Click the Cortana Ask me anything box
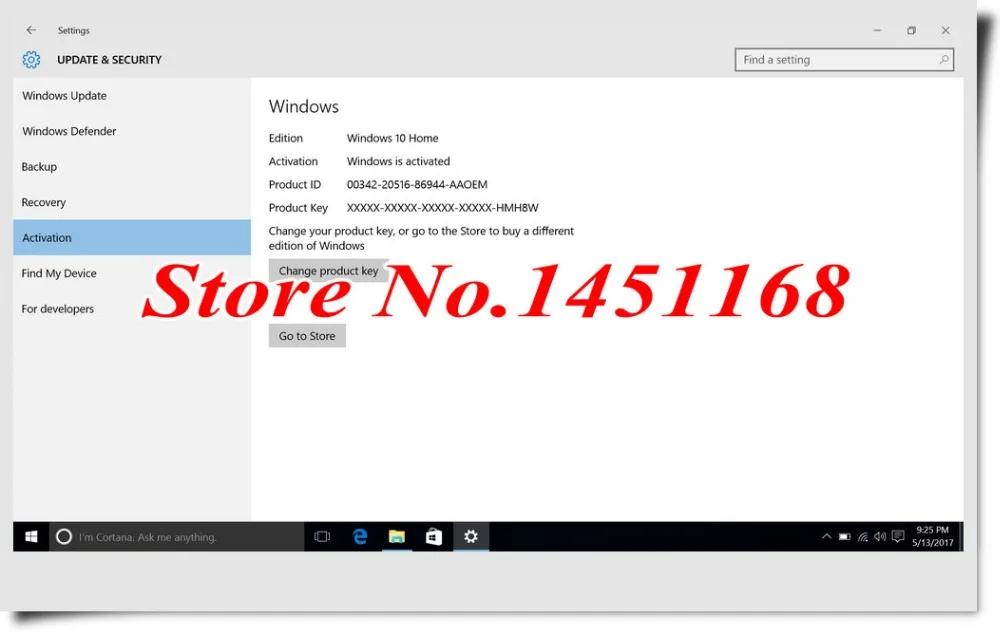Viewport: 1000px width, 635px height. (176, 537)
